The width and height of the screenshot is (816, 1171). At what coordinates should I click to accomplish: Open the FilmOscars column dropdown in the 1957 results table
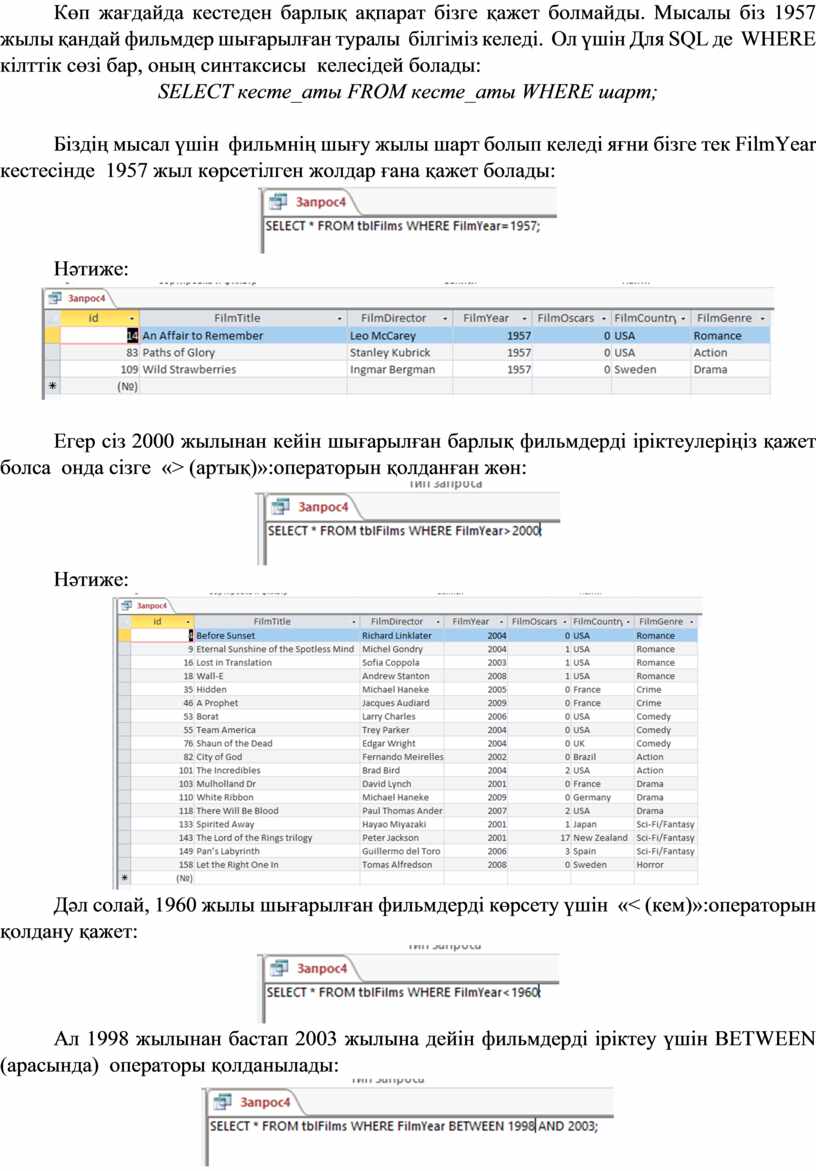(x=603, y=318)
